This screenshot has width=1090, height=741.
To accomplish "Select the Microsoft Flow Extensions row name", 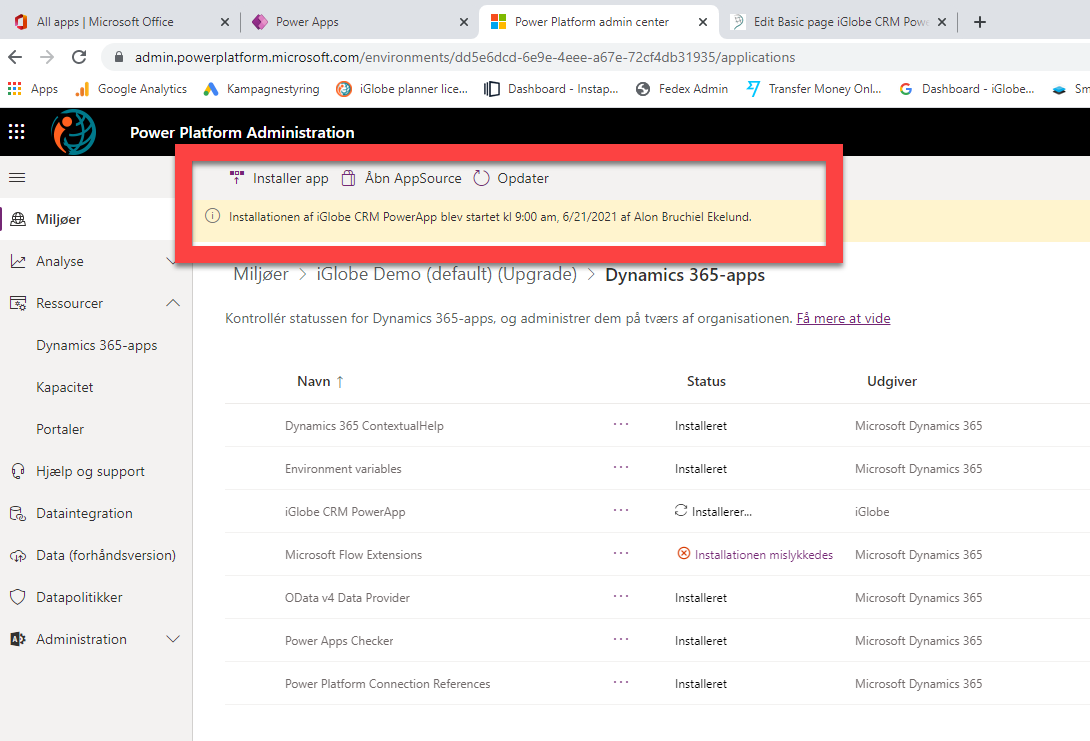I will pyautogui.click(x=353, y=555).
